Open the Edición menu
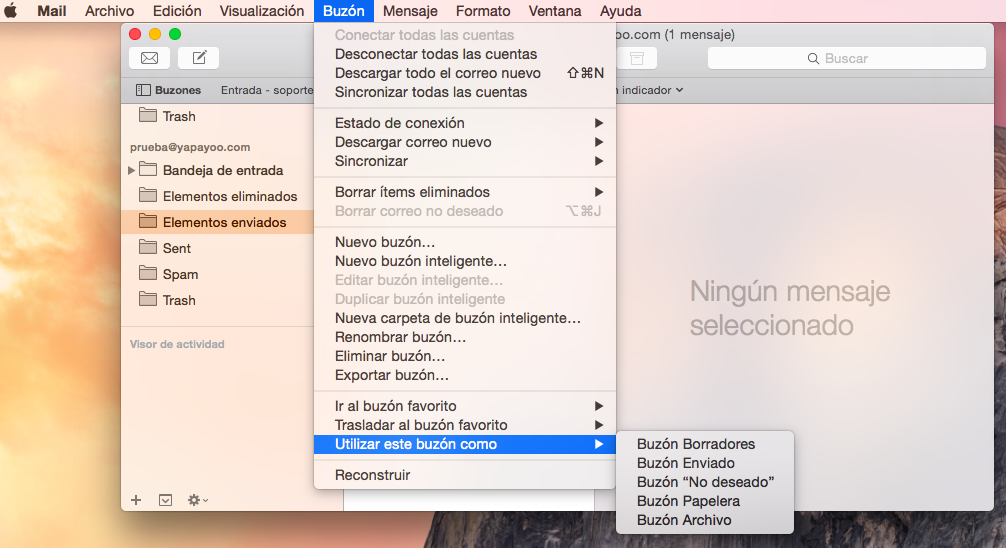The height and width of the screenshot is (548, 1006). click(177, 11)
